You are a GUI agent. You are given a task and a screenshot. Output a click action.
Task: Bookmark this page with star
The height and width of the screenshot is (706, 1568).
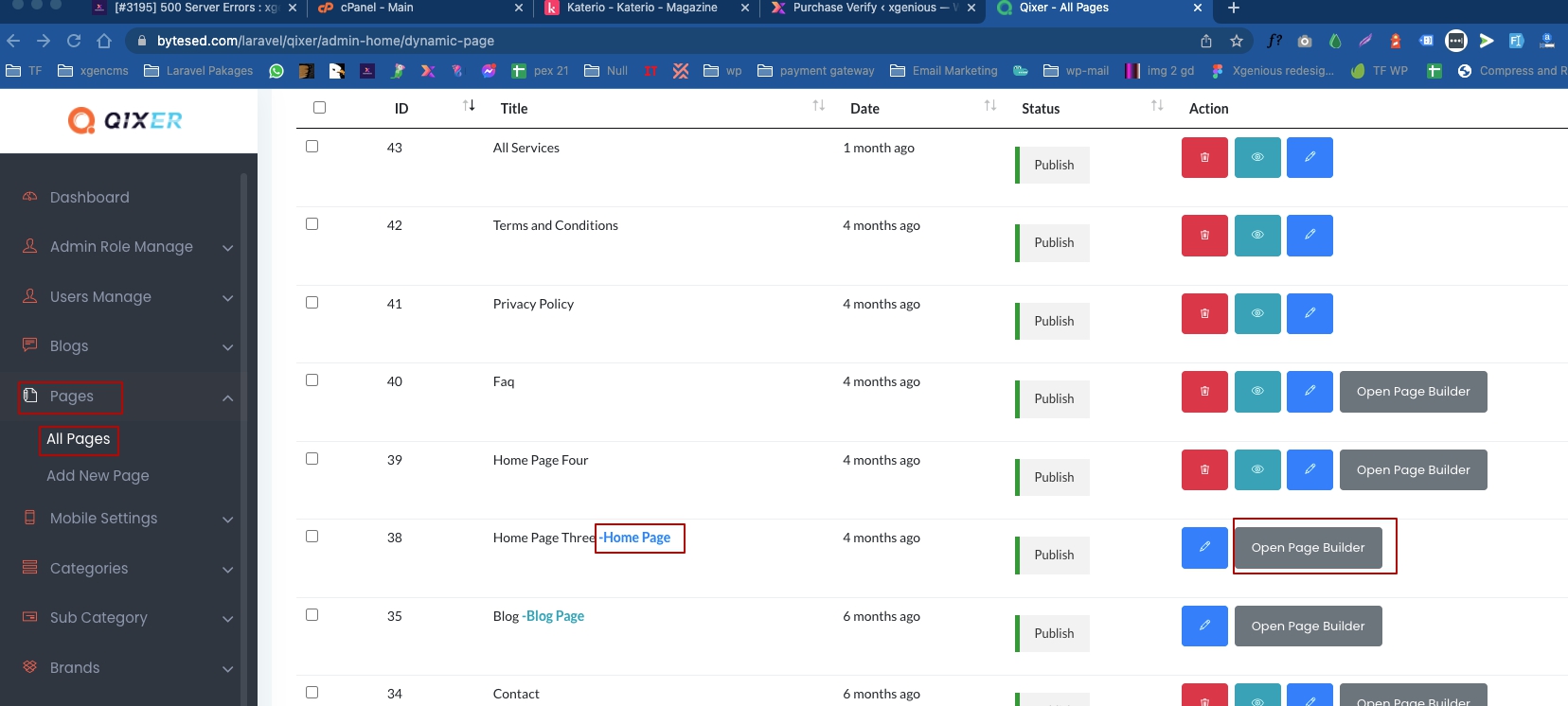point(1236,41)
